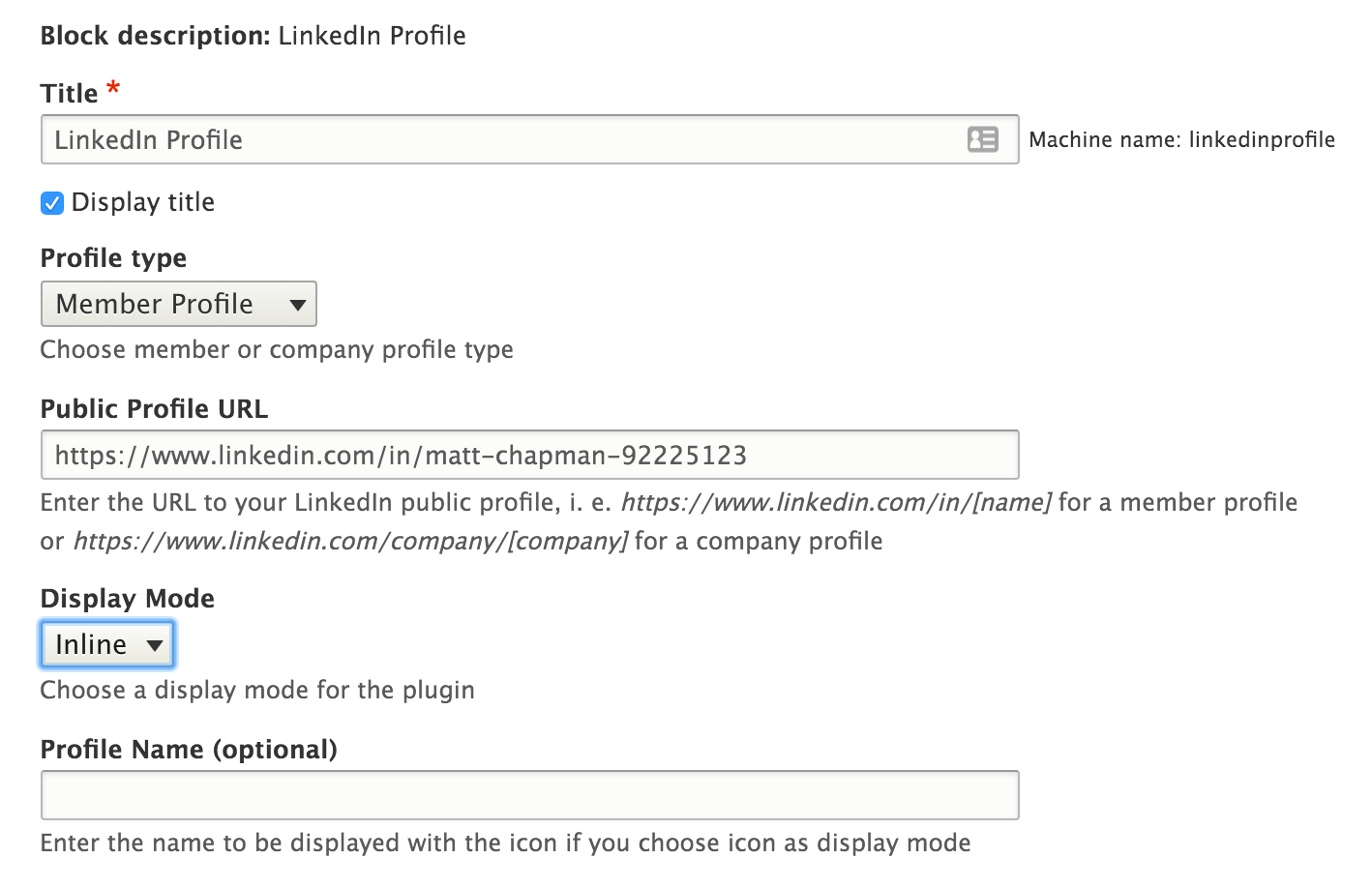Open the Display Mode dropdown
1372x888 pixels.
106,644
